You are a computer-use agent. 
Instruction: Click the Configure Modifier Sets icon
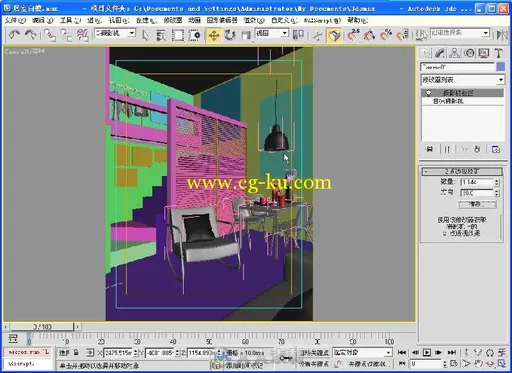coord(496,150)
